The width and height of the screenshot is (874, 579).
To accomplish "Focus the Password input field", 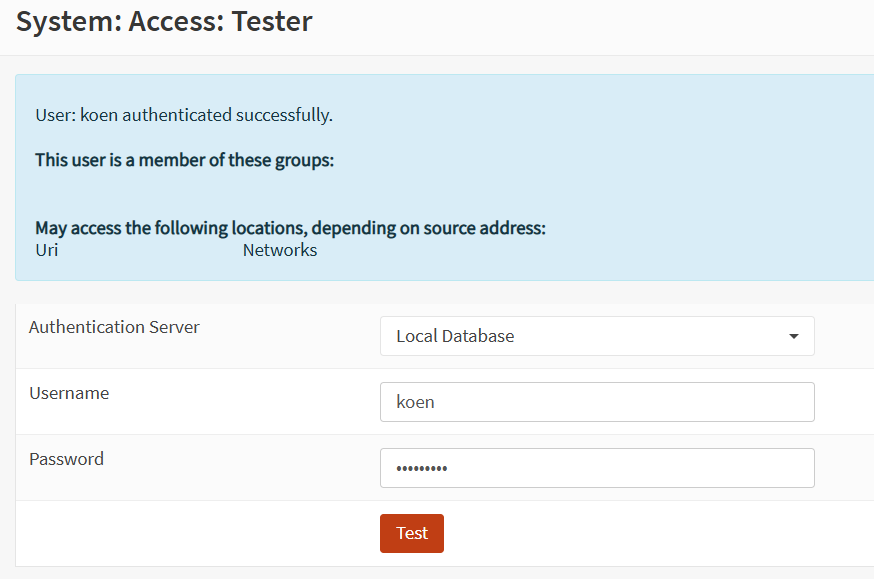I will (596, 468).
